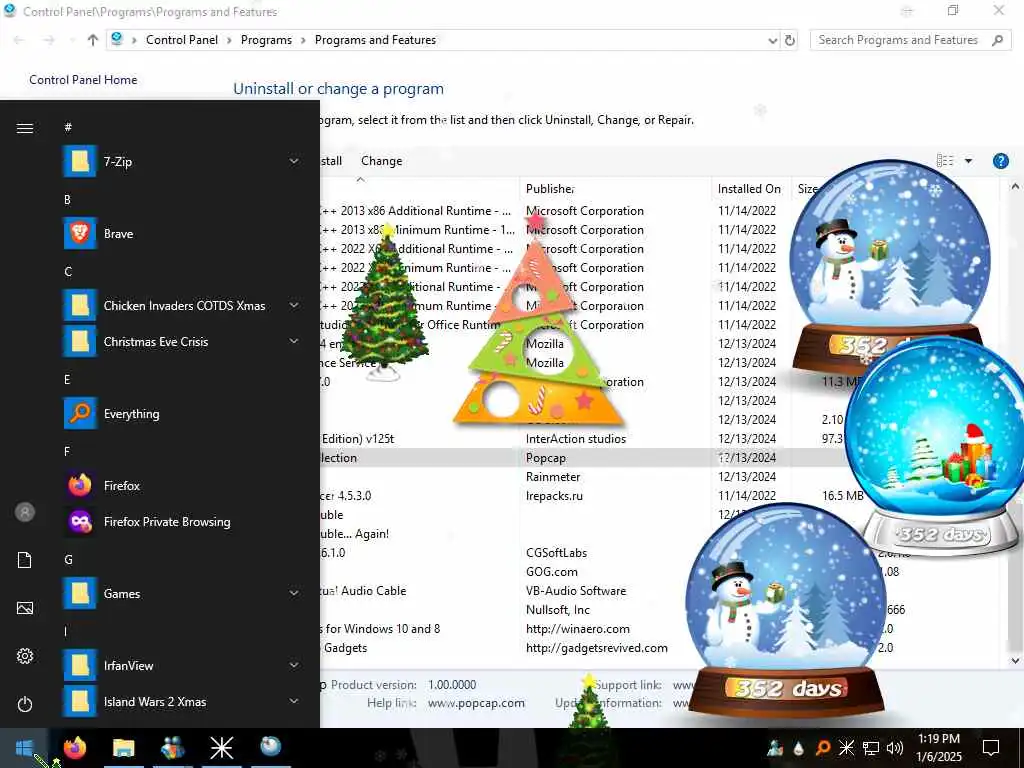Click the Everything tray icon

pos(823,748)
